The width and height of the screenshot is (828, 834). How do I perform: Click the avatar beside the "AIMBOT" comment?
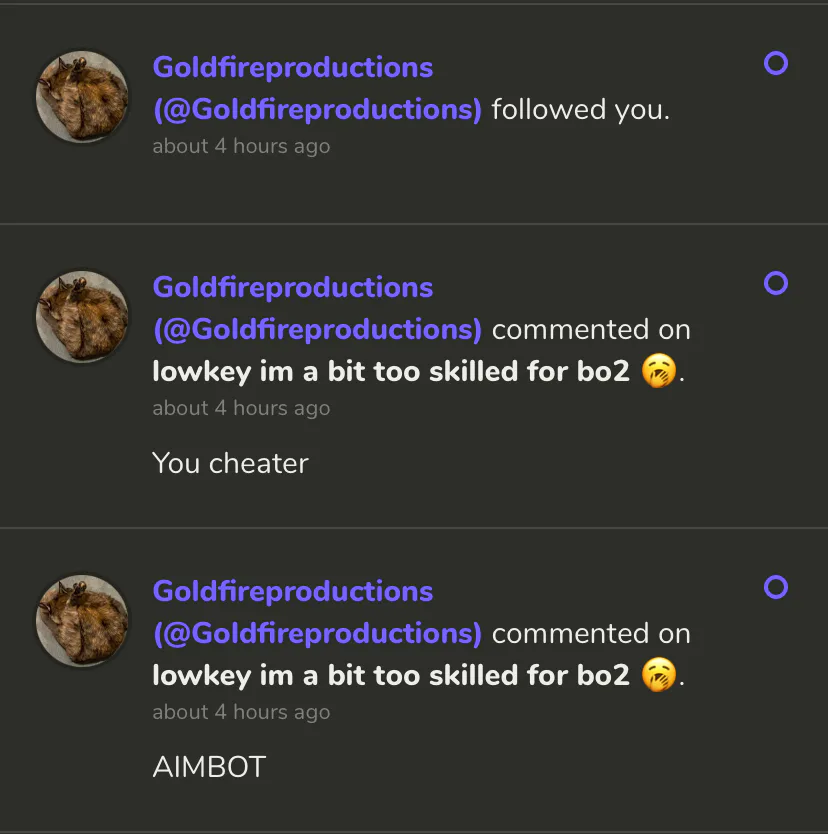82,621
